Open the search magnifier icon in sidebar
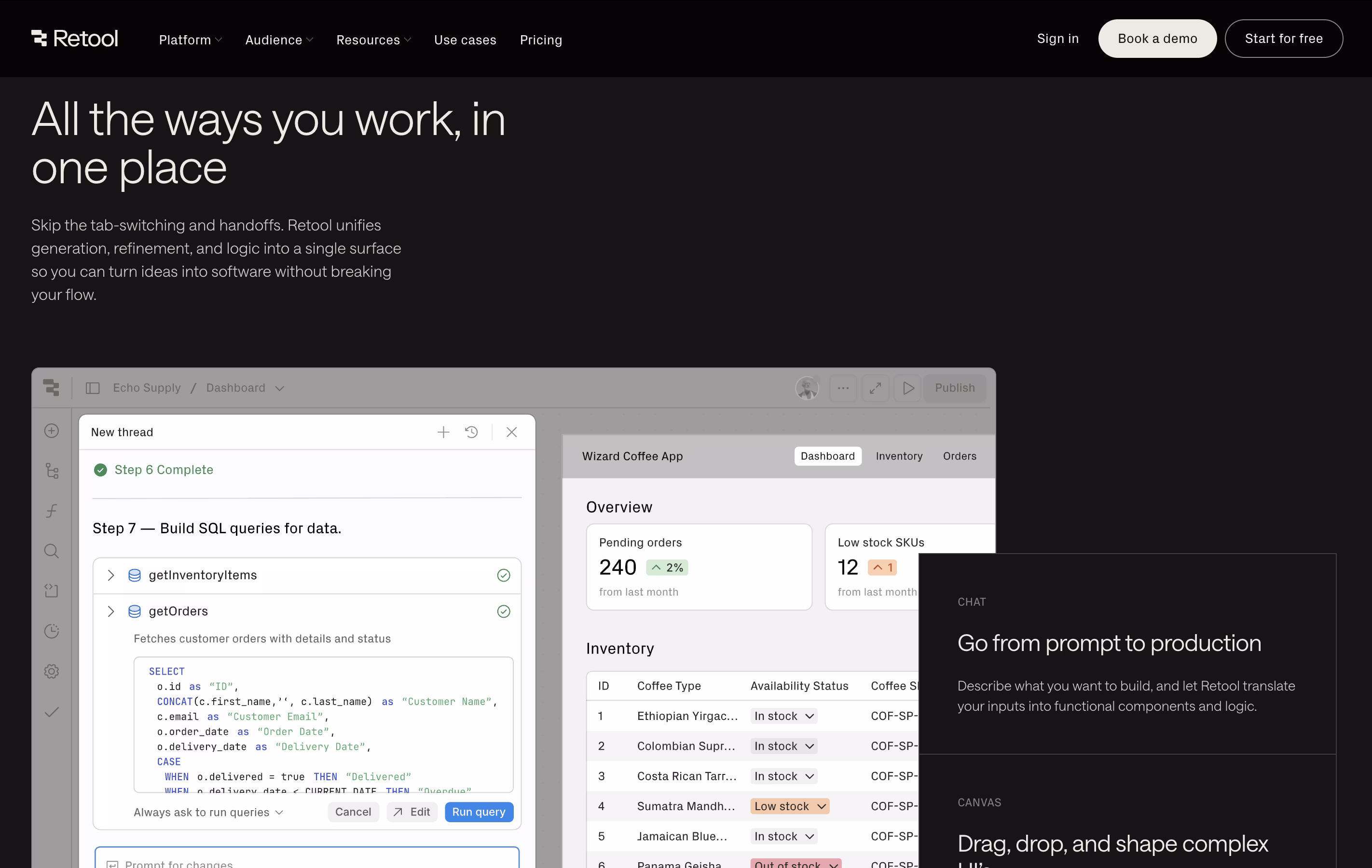Viewport: 1372px width, 868px height. (x=52, y=551)
